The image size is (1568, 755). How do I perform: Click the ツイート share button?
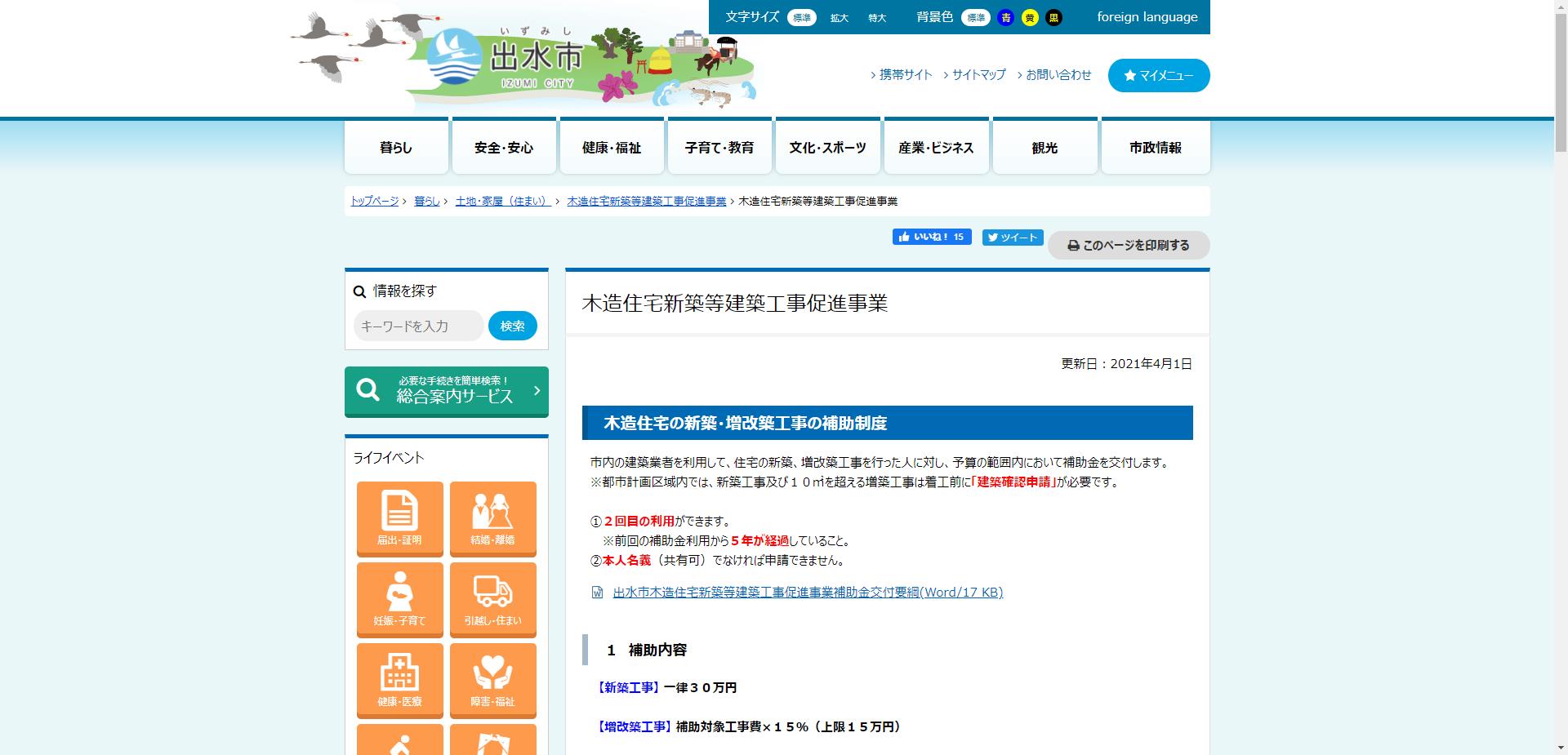tap(1012, 237)
